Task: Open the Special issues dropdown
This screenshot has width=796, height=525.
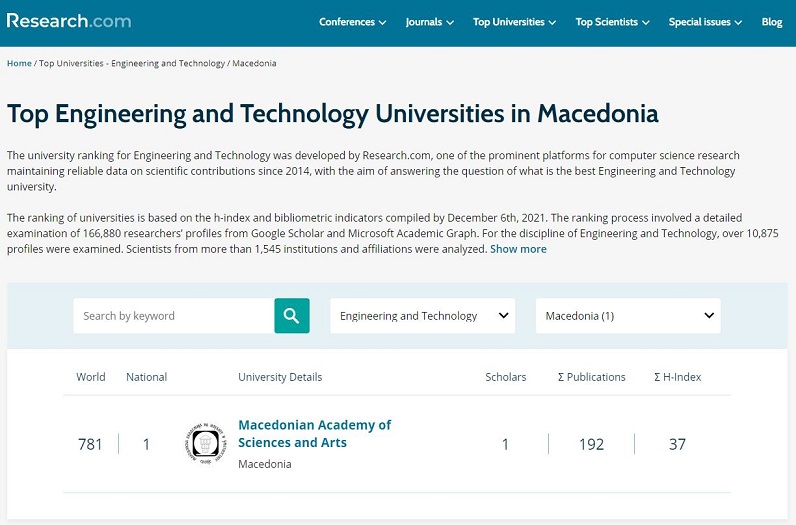Action: [x=705, y=22]
